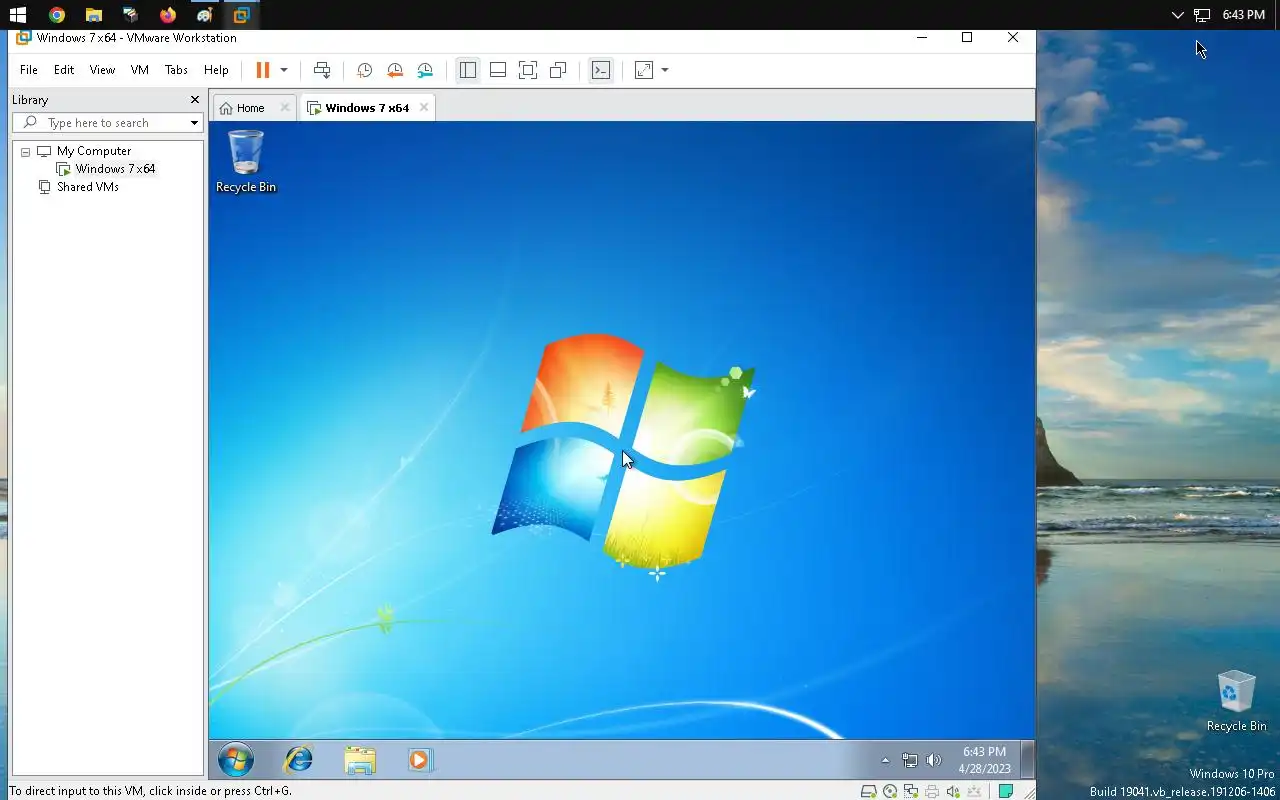The width and height of the screenshot is (1280, 800).
Task: Open the VMware message log icon
Action: (1006, 792)
